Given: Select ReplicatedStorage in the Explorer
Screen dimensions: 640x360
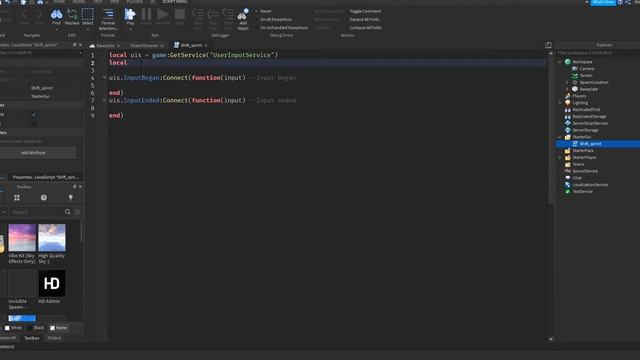Looking at the screenshot, I should coord(589,116).
